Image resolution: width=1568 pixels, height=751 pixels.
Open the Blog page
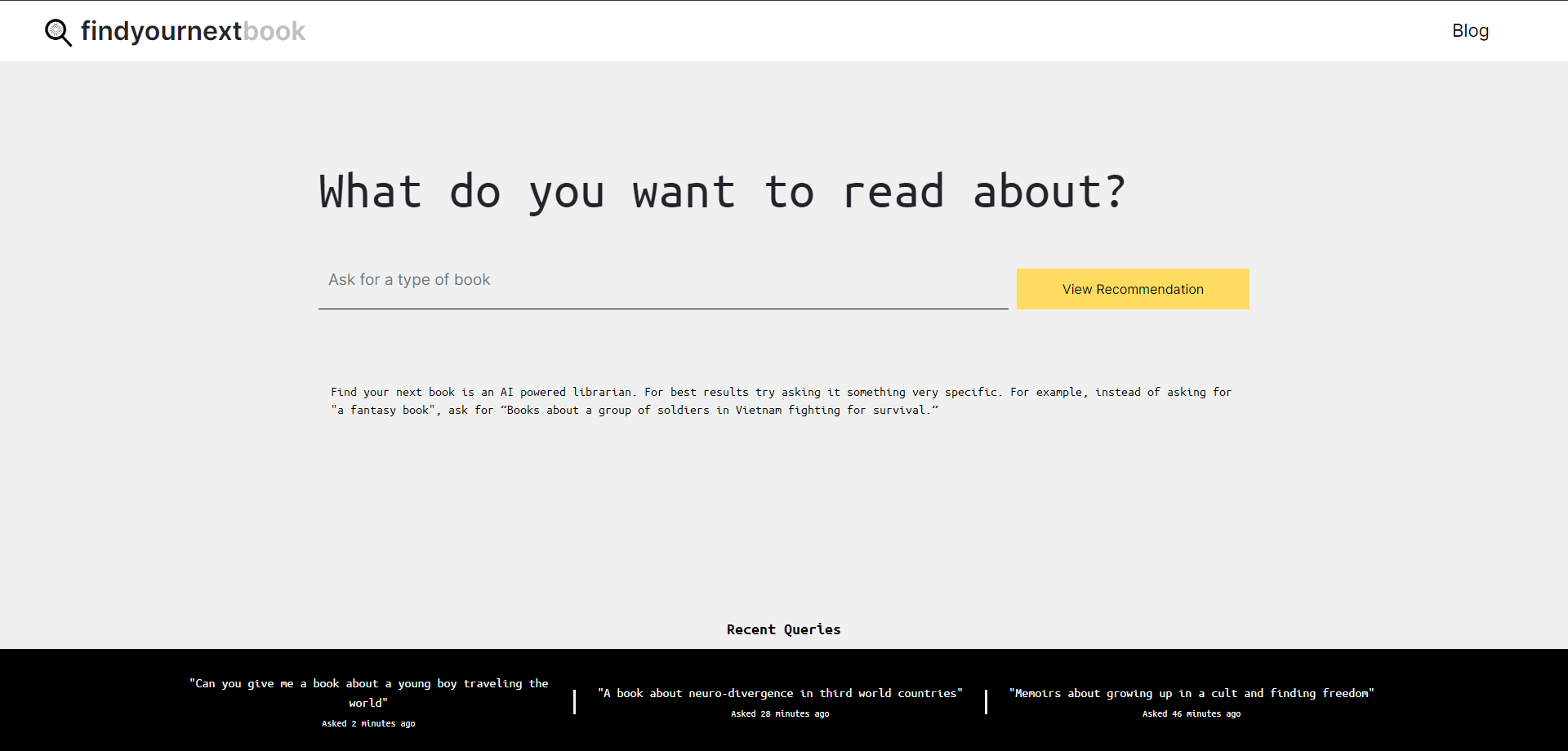point(1470,31)
